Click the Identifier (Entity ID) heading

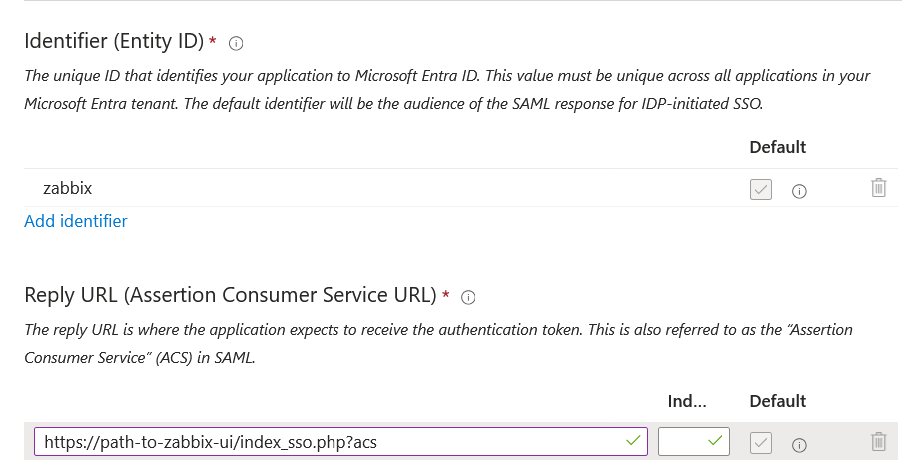coord(113,42)
